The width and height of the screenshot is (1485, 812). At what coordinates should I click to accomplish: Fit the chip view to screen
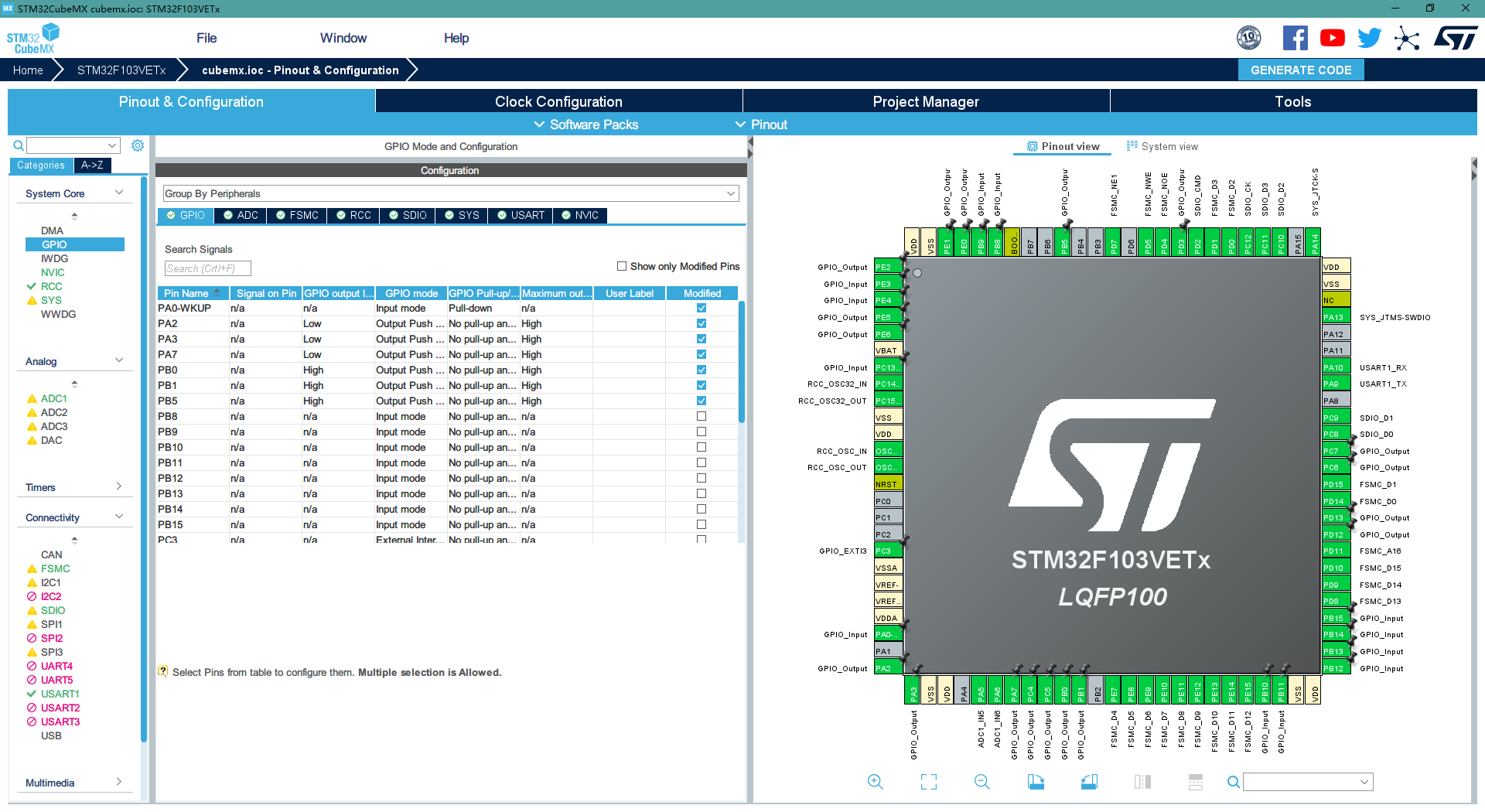coord(929,782)
